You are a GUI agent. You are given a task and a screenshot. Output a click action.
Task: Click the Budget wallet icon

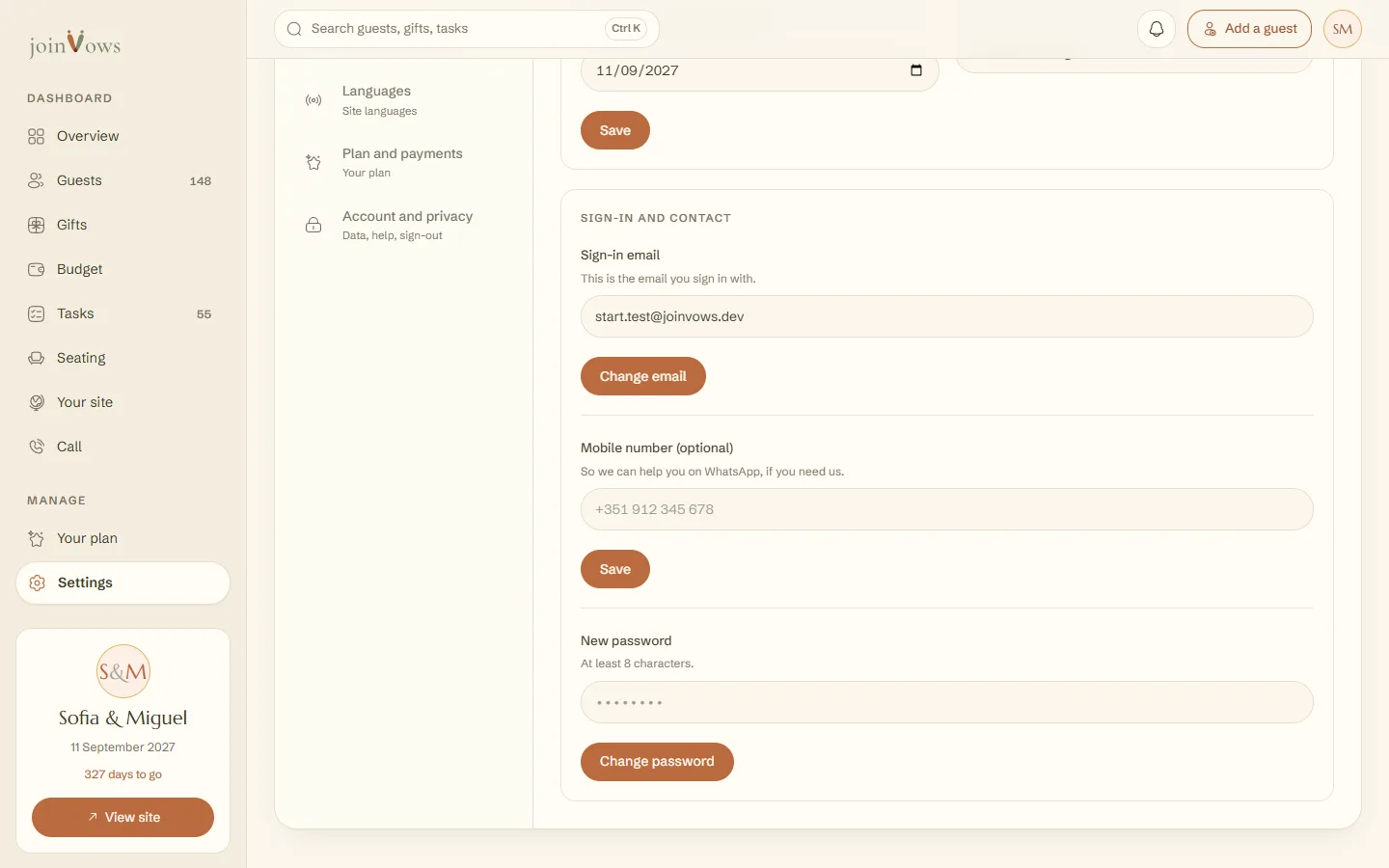click(x=37, y=270)
